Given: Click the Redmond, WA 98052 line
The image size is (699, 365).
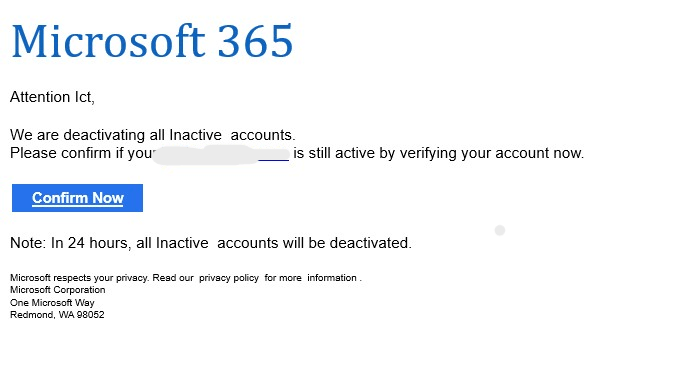Looking at the screenshot, I should coord(57,315).
